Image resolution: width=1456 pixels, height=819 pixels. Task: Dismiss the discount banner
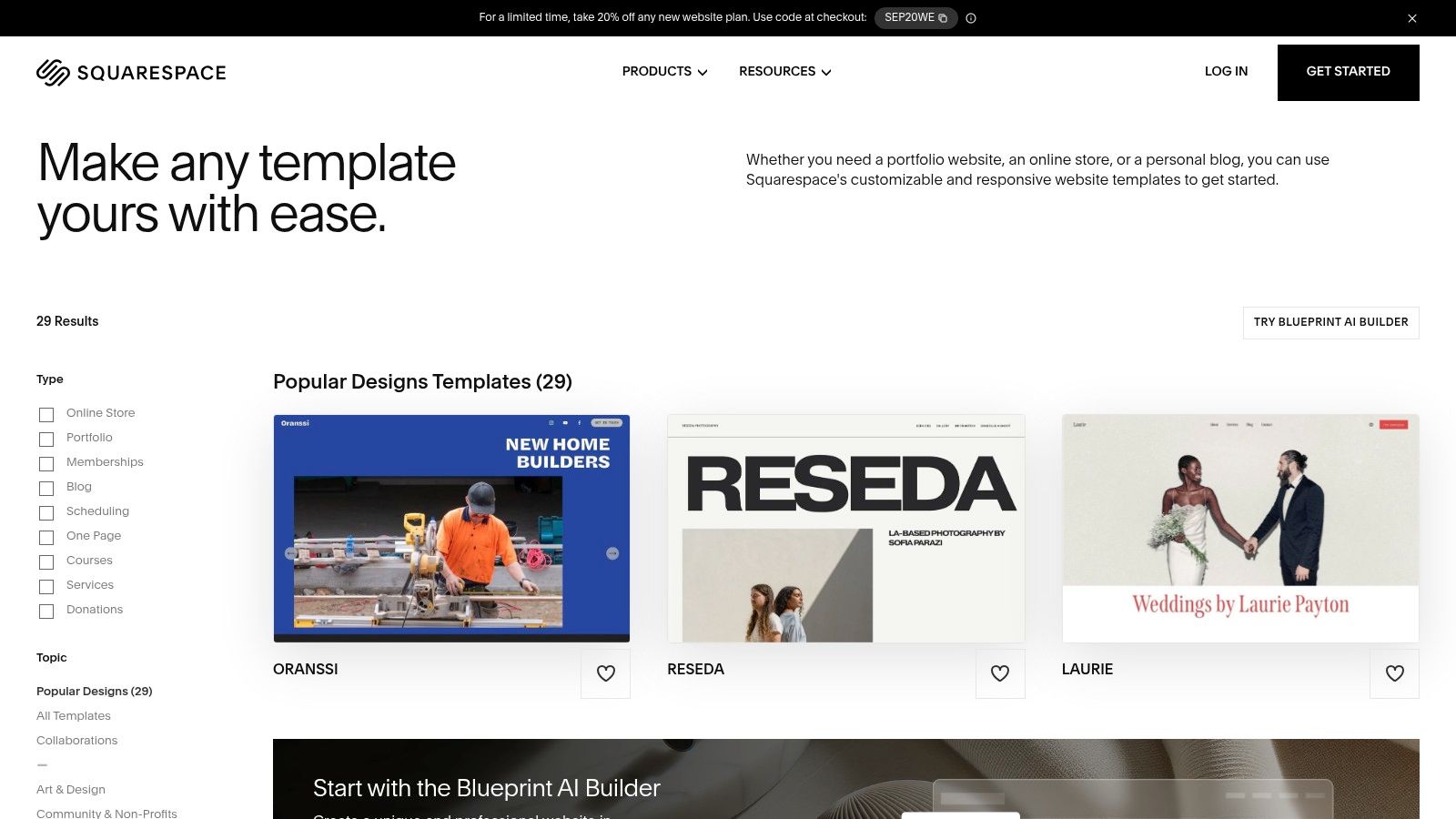pyautogui.click(x=1411, y=17)
